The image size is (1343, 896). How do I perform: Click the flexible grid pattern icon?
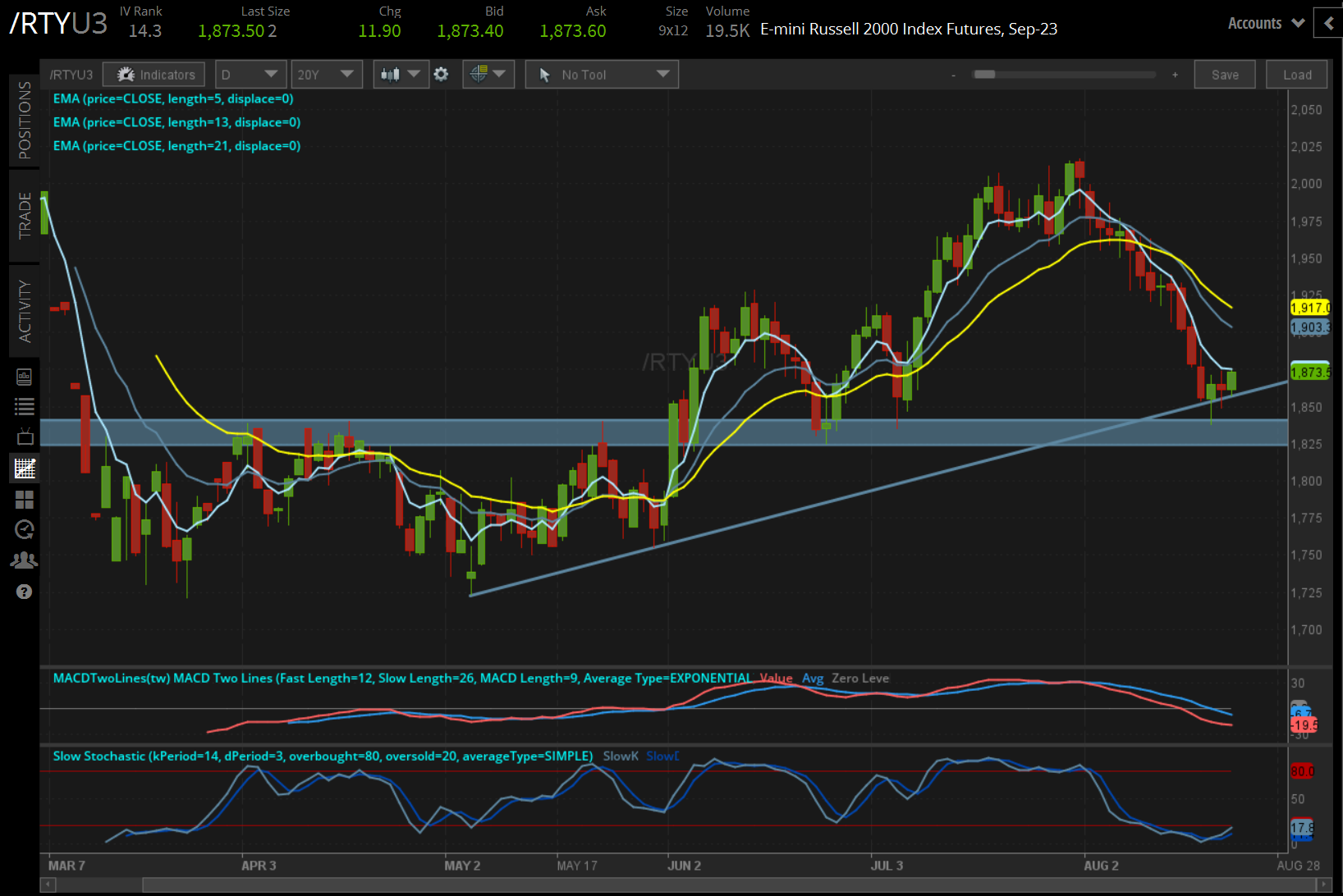[x=24, y=500]
